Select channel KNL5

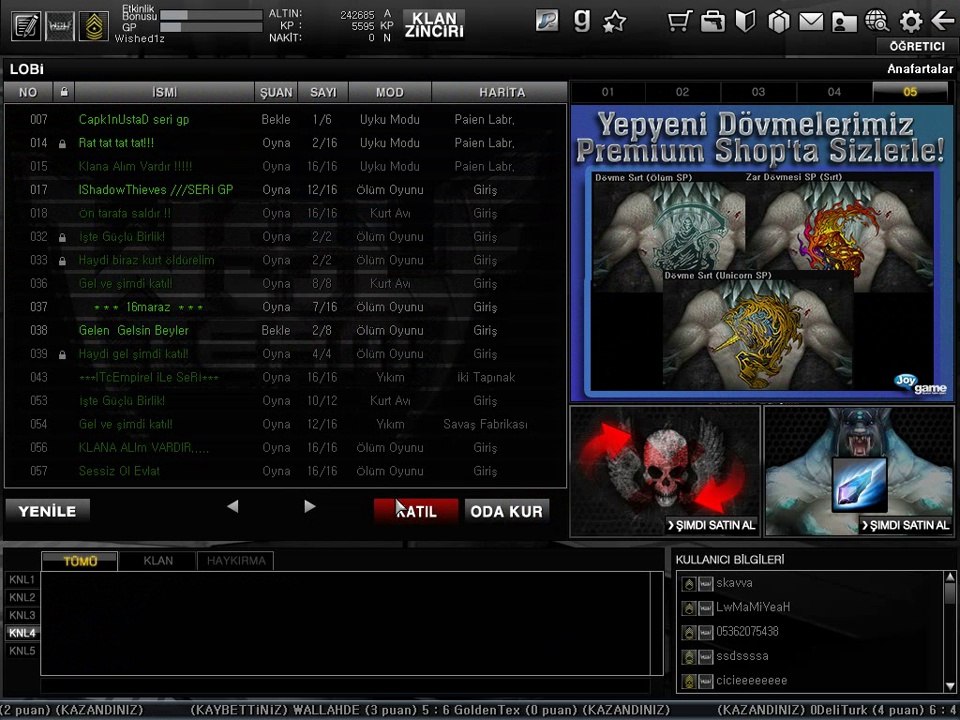click(x=22, y=650)
